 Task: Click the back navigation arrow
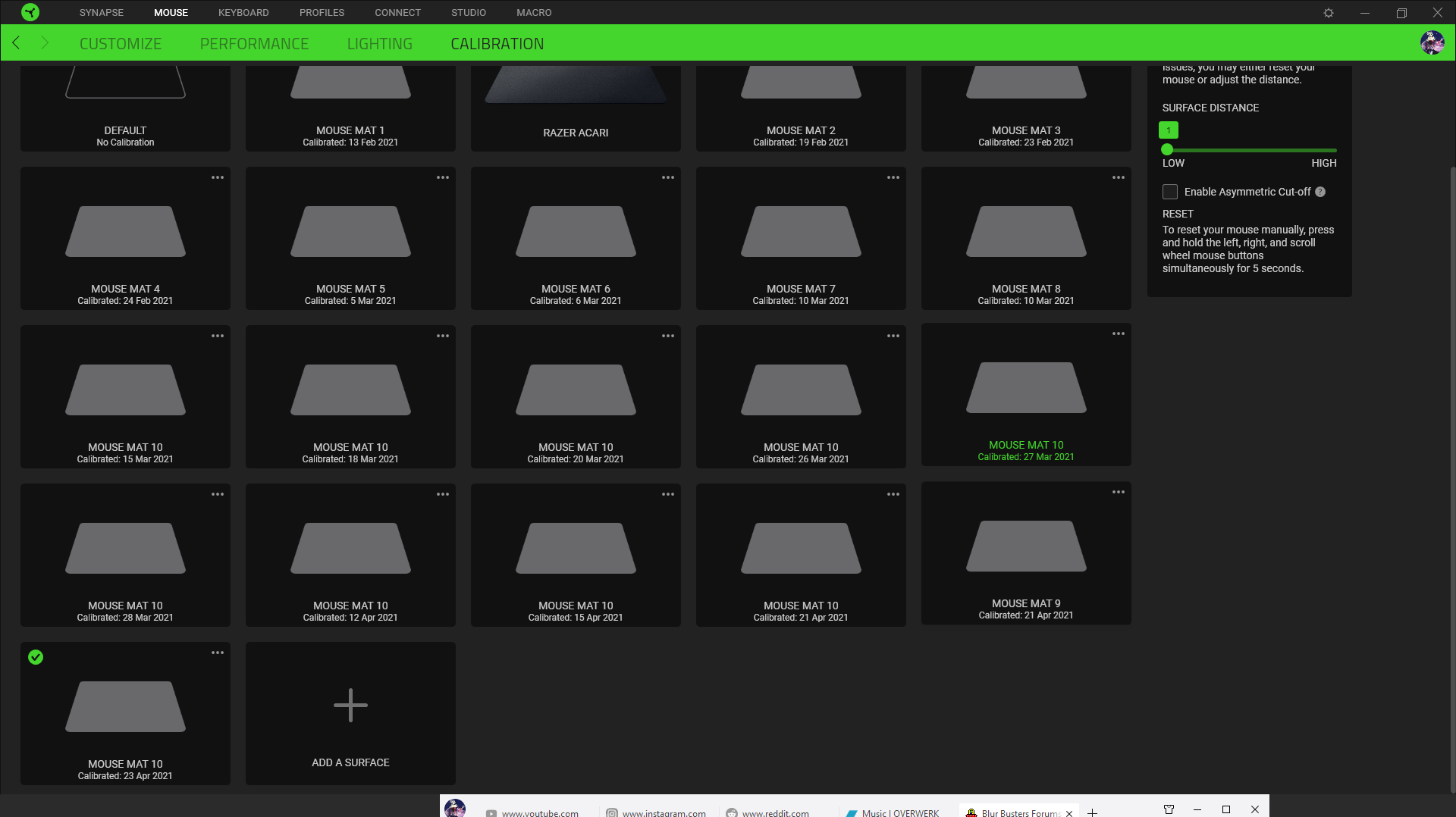16,43
